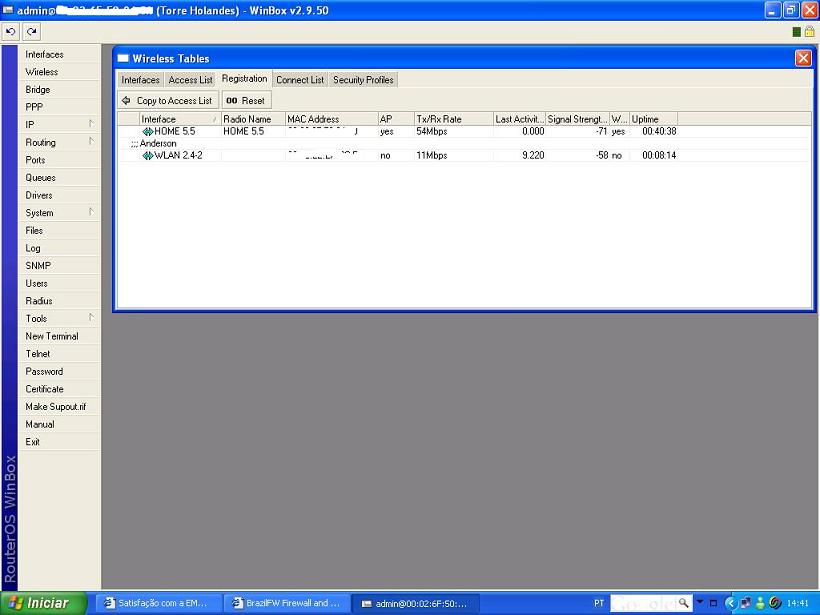Open the SNMP menu item
The height and width of the screenshot is (615, 820).
click(59, 265)
